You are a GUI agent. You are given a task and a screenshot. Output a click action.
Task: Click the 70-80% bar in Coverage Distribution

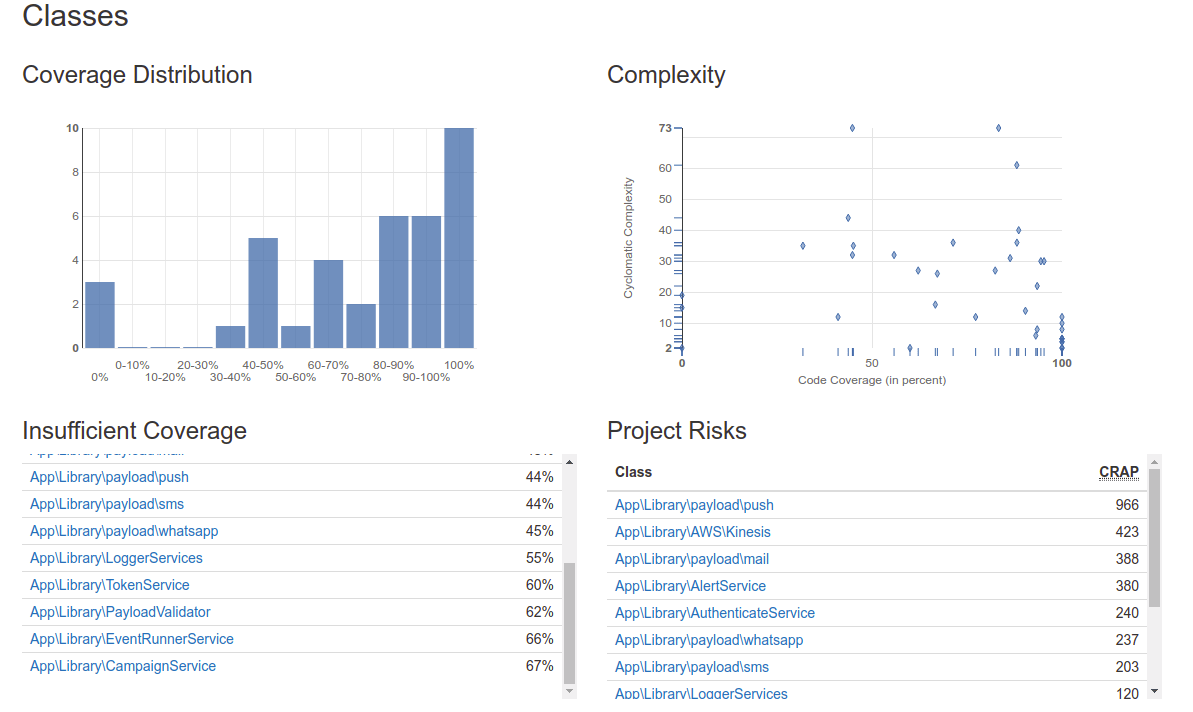pyautogui.click(x=361, y=326)
